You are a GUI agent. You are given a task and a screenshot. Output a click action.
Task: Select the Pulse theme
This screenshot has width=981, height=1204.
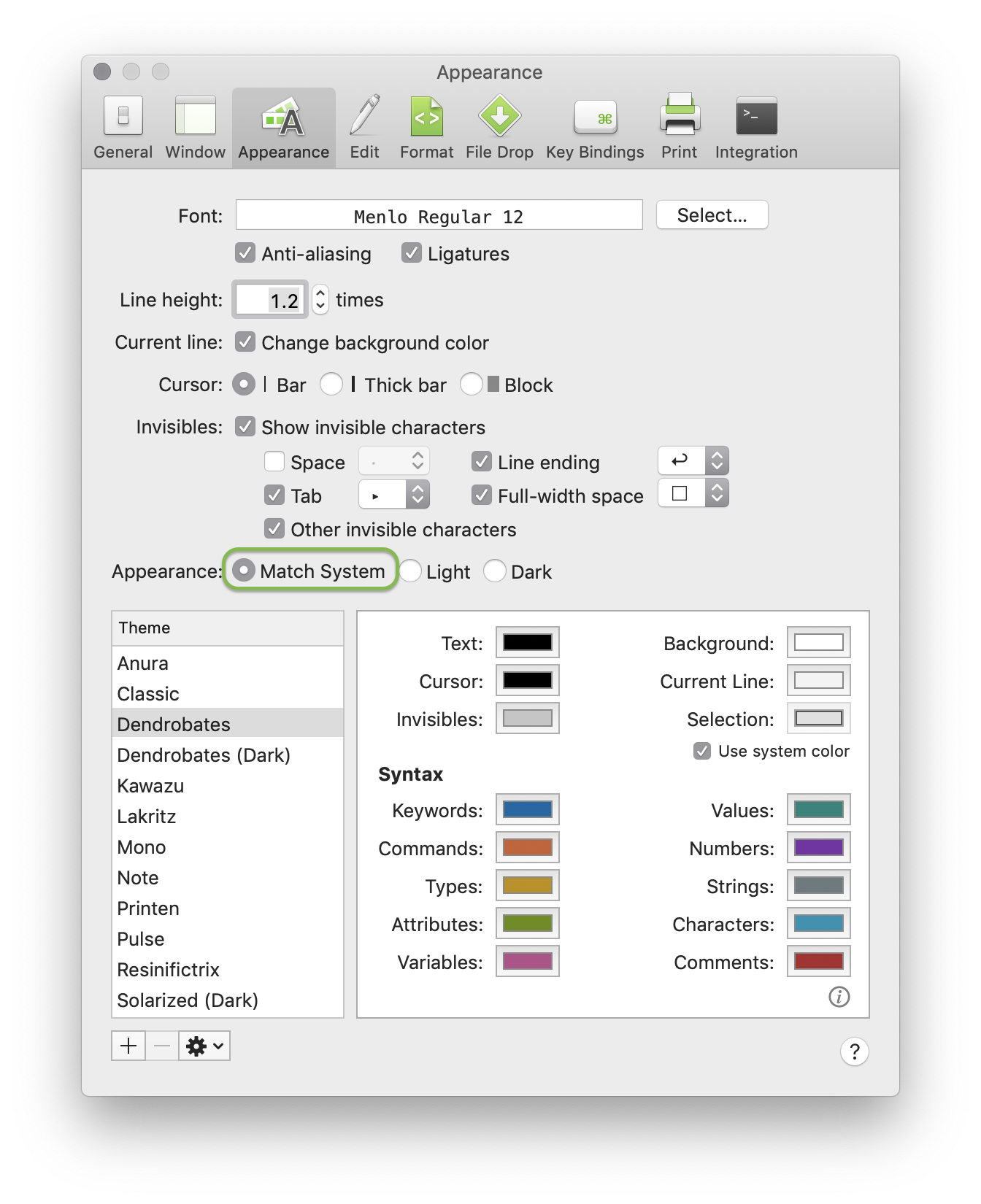[228, 938]
